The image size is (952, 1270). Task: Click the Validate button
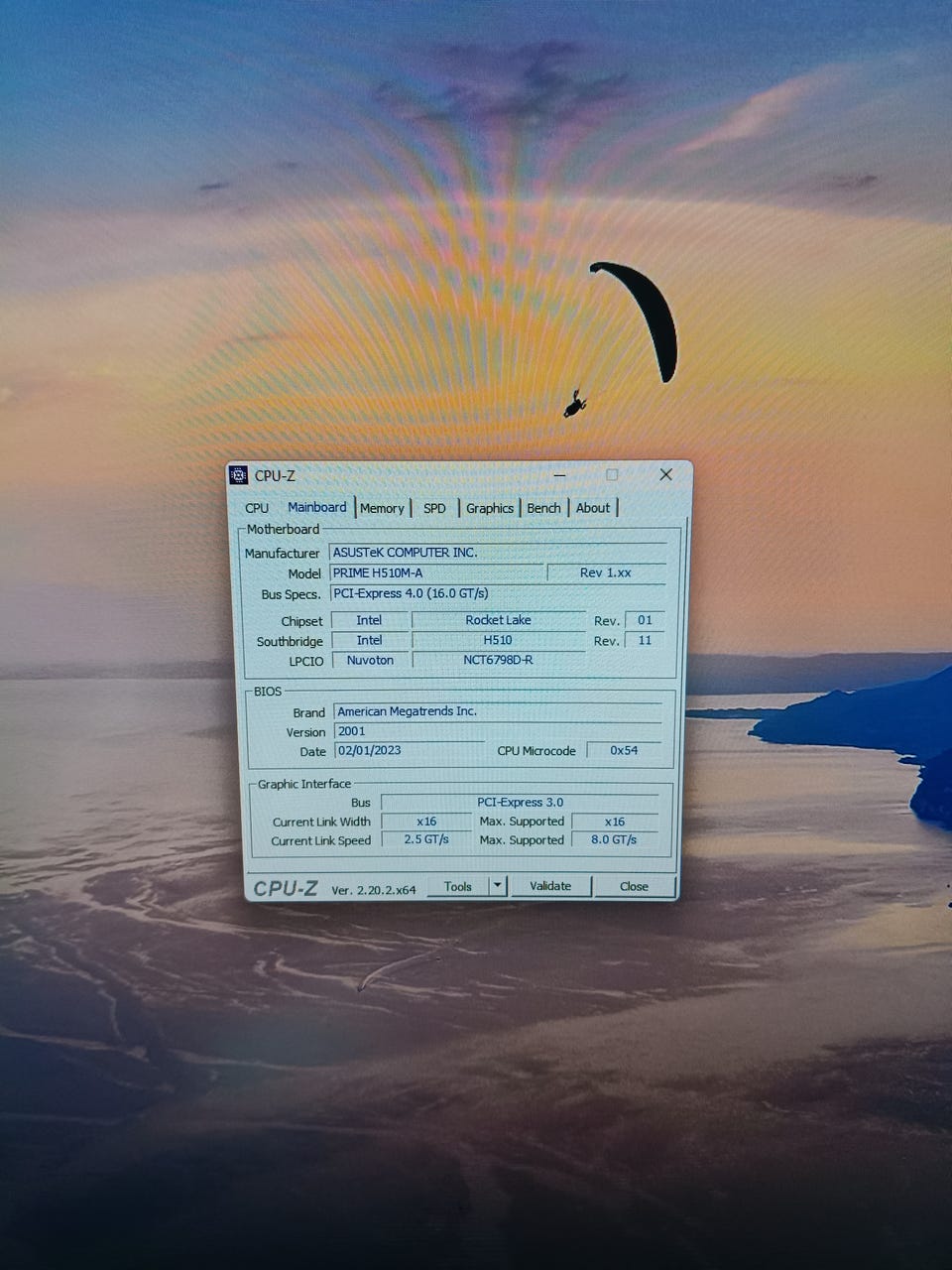click(x=550, y=886)
